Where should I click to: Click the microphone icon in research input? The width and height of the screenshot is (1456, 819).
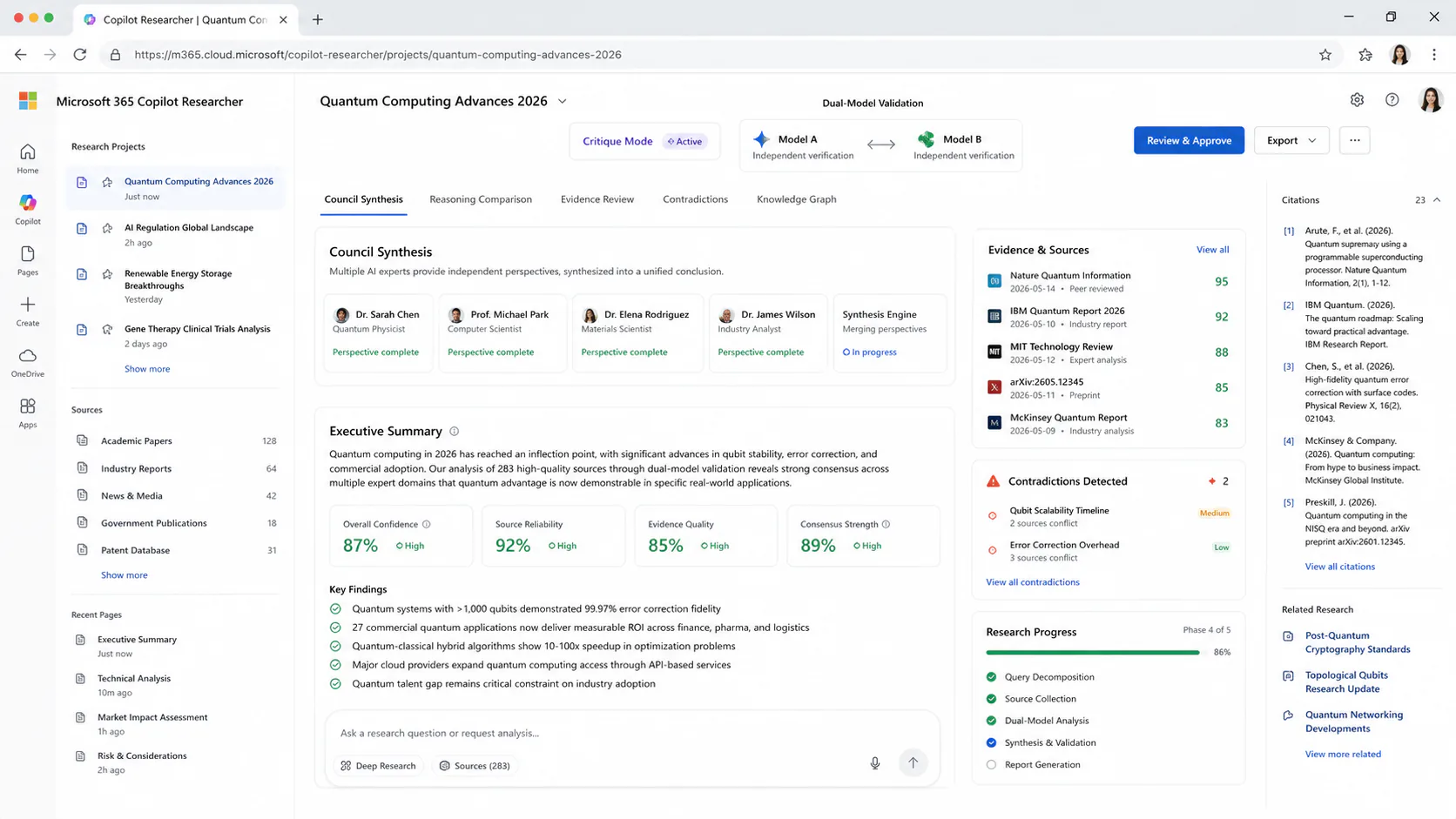875,763
